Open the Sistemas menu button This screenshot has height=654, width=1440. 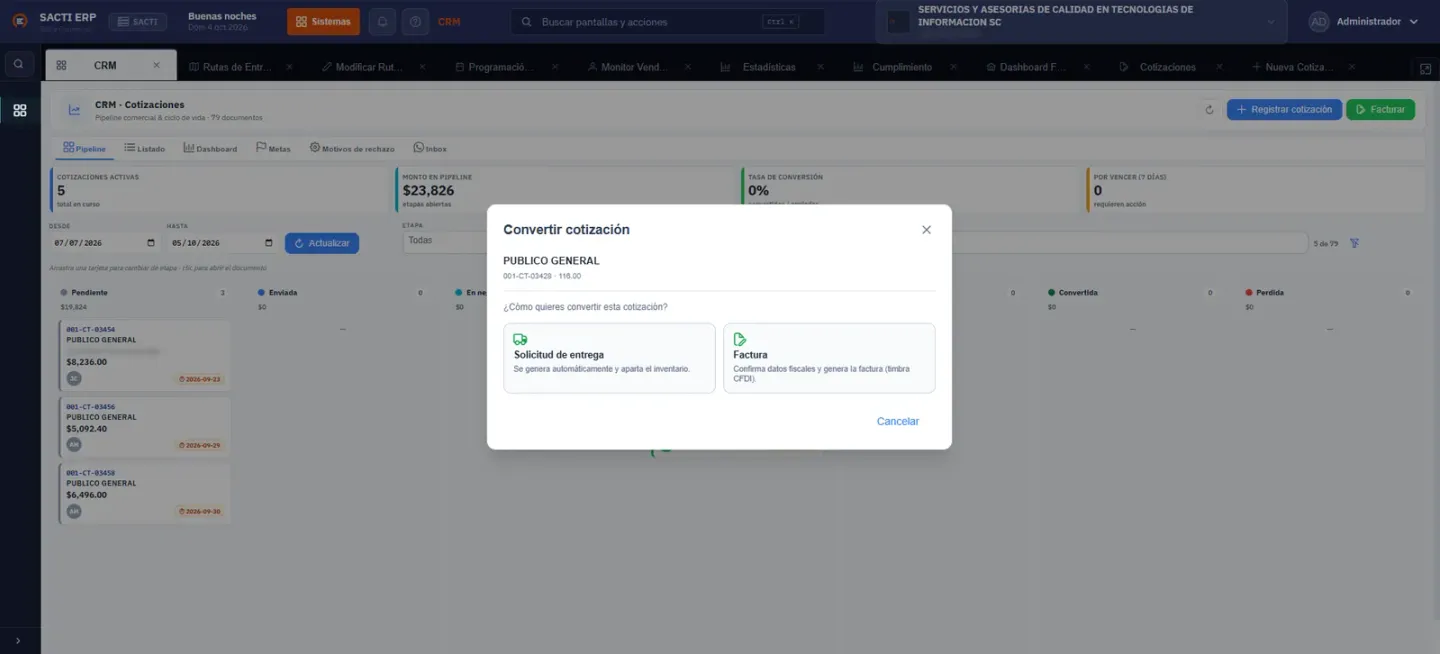click(323, 22)
